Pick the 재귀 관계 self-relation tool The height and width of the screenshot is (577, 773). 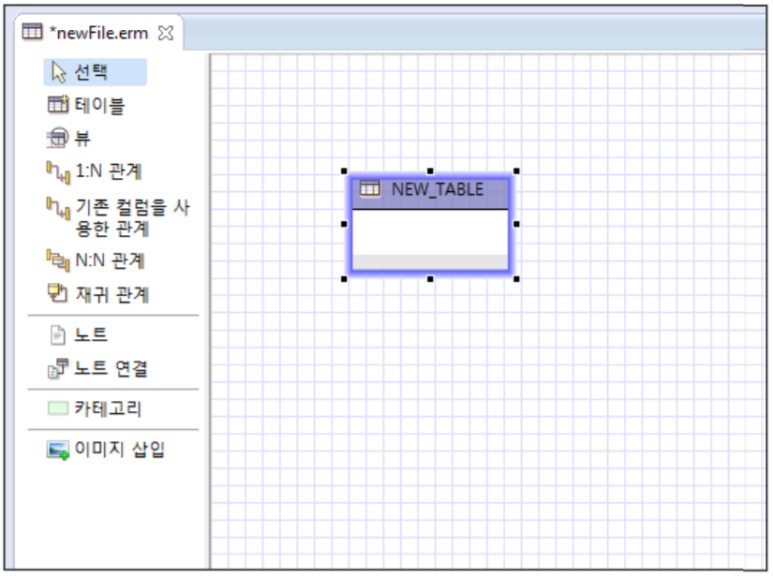(98, 294)
